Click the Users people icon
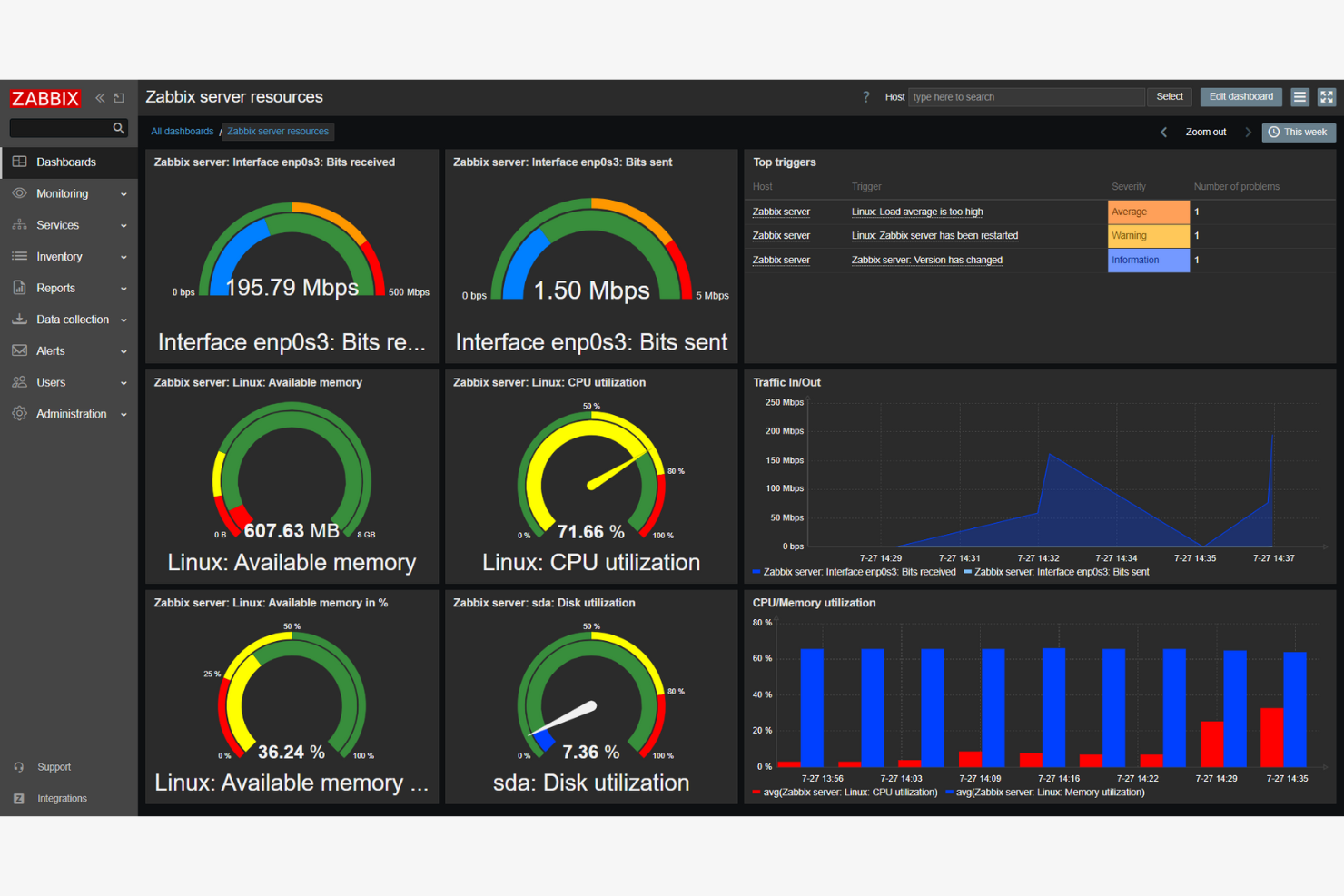Image resolution: width=1344 pixels, height=896 pixels. (x=19, y=382)
